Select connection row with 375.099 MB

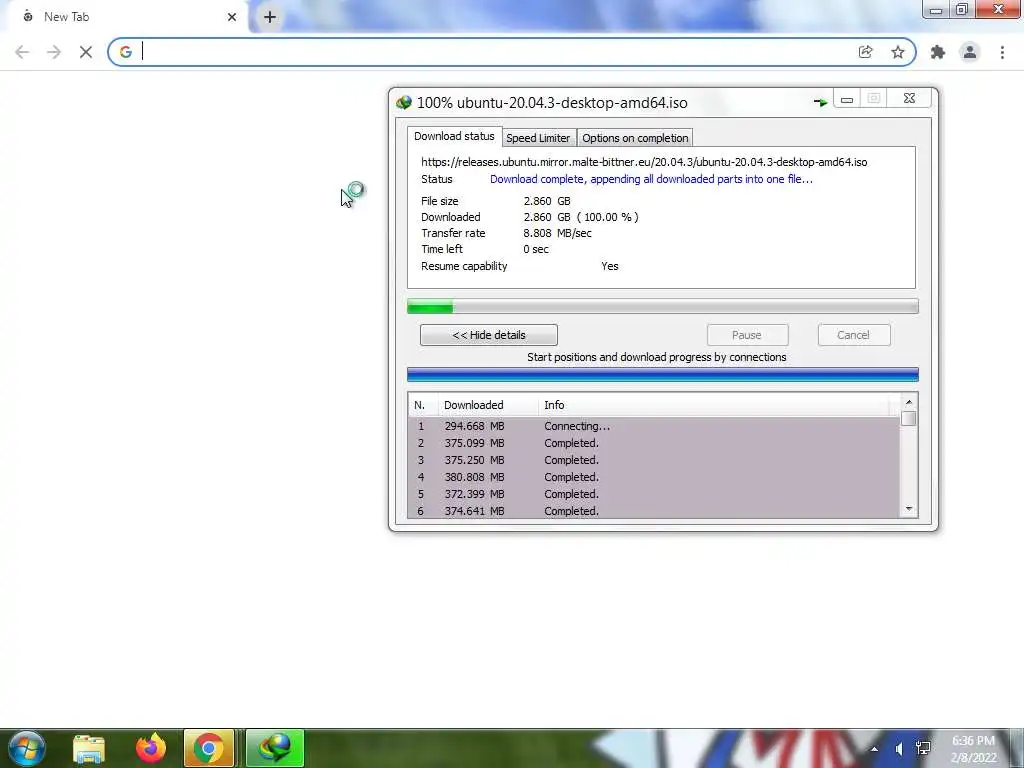pyautogui.click(x=654, y=443)
